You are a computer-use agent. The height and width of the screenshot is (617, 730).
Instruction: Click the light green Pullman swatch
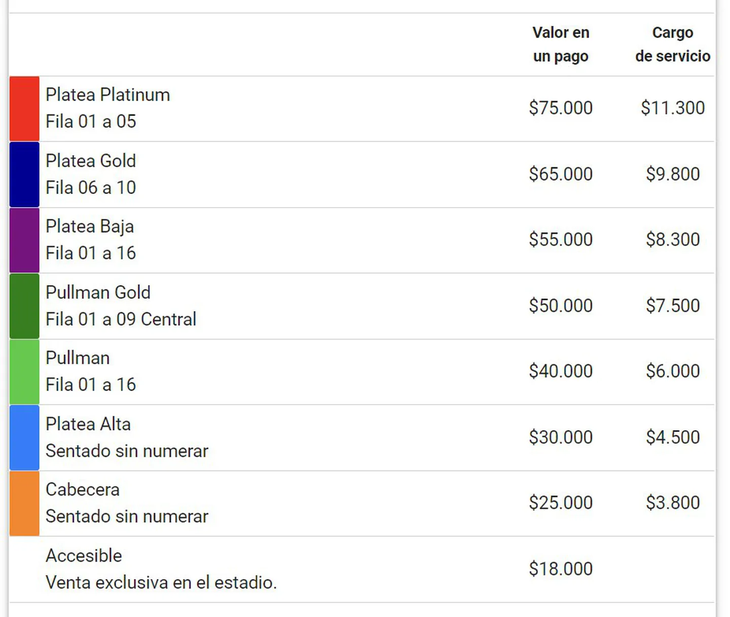click(24, 372)
